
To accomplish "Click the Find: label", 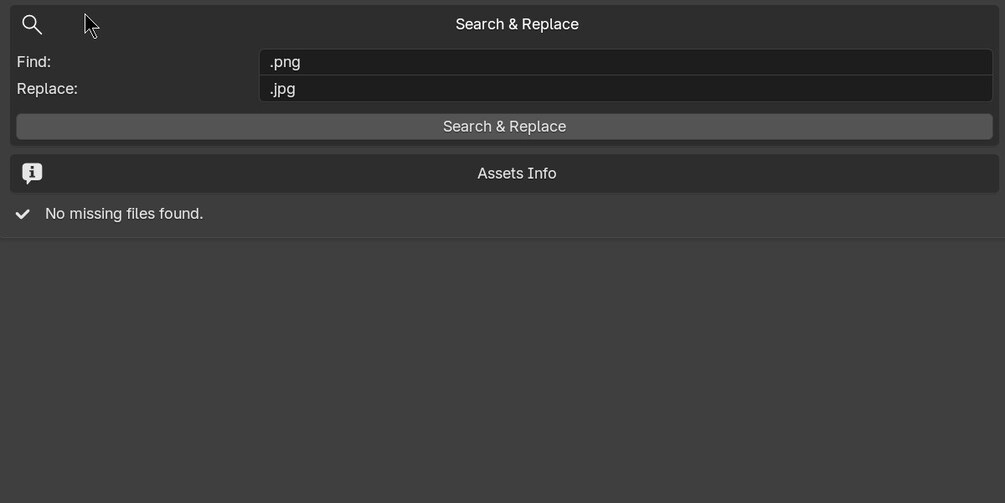I will point(34,62).
